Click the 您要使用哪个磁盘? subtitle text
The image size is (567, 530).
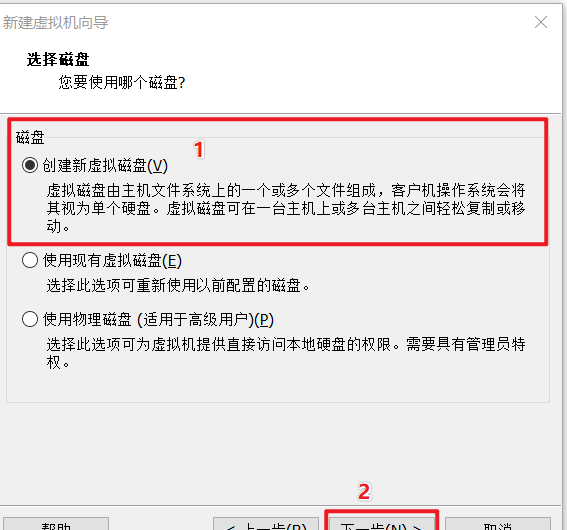122,82
